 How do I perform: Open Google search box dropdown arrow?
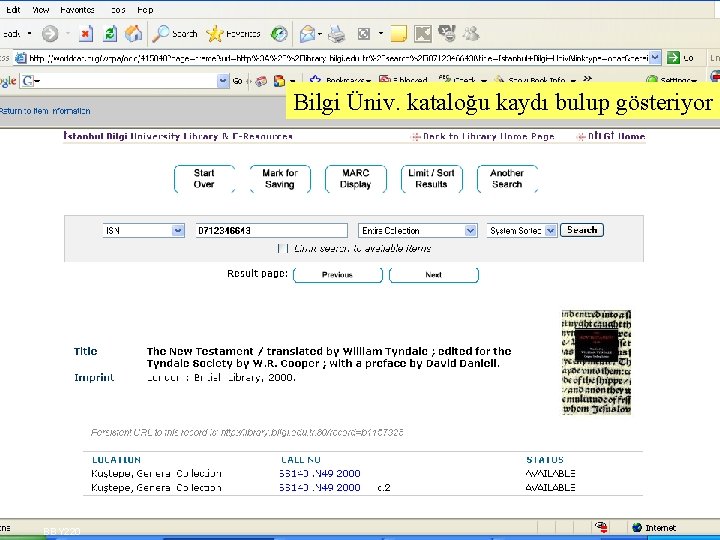223,81
